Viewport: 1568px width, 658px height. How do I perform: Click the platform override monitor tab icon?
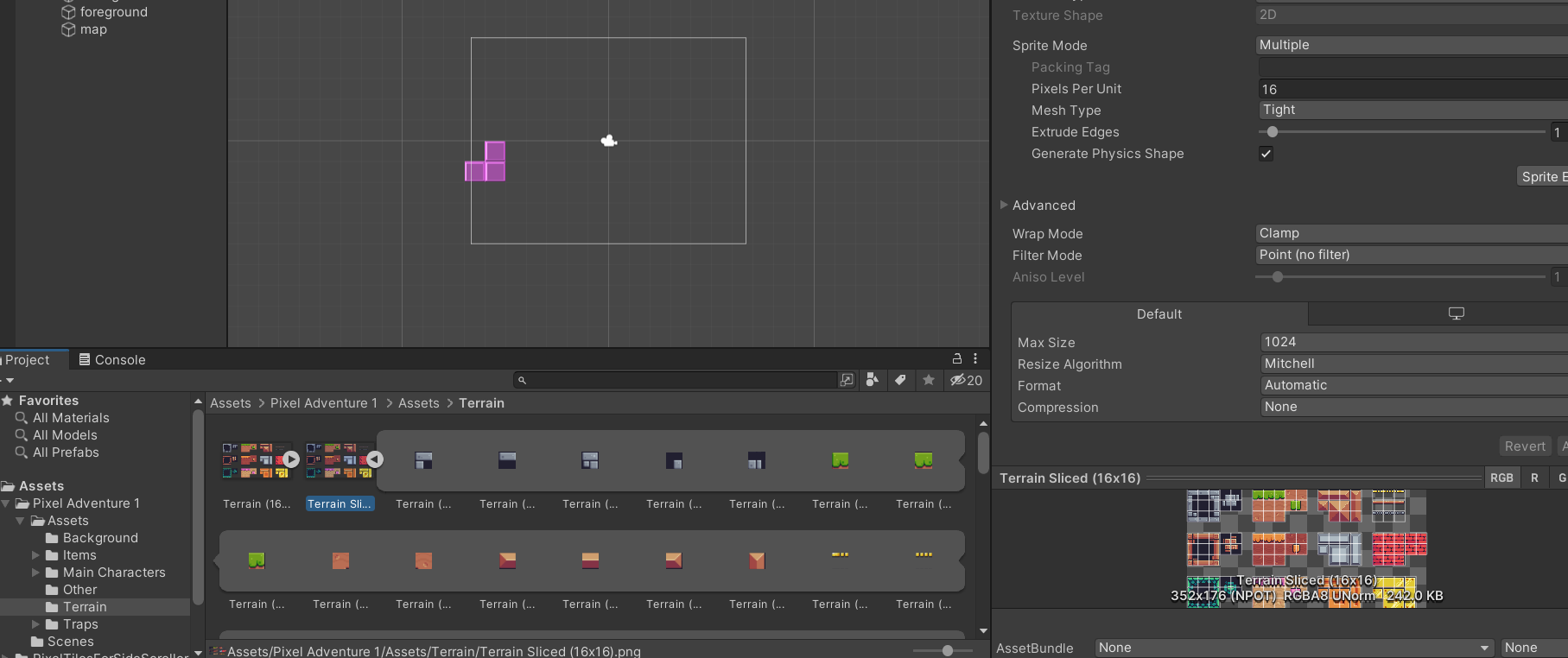tap(1456, 313)
